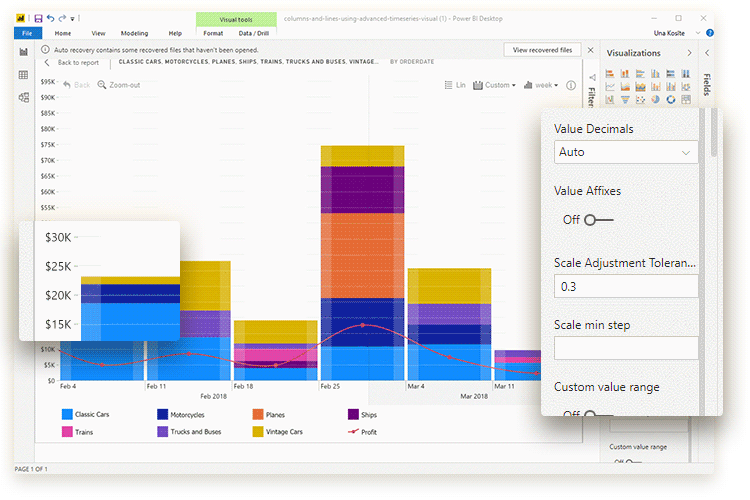The height and width of the screenshot is (500, 750).
Task: Switch to the View ribbon tab
Action: tap(98, 33)
